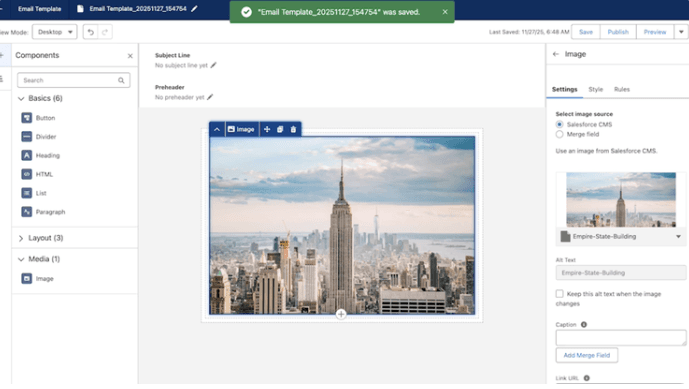Screen dimensions: 689x389
Task: Switch to the Style tab
Action: (595, 89)
